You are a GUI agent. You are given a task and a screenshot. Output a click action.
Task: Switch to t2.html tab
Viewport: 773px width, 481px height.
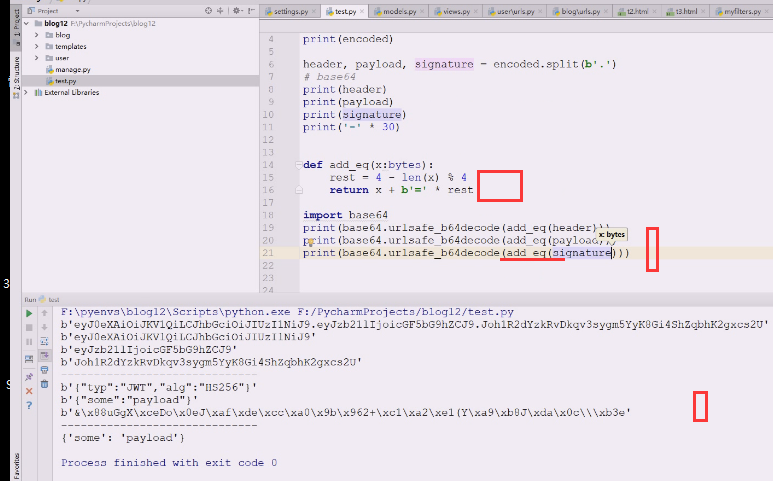(637, 11)
